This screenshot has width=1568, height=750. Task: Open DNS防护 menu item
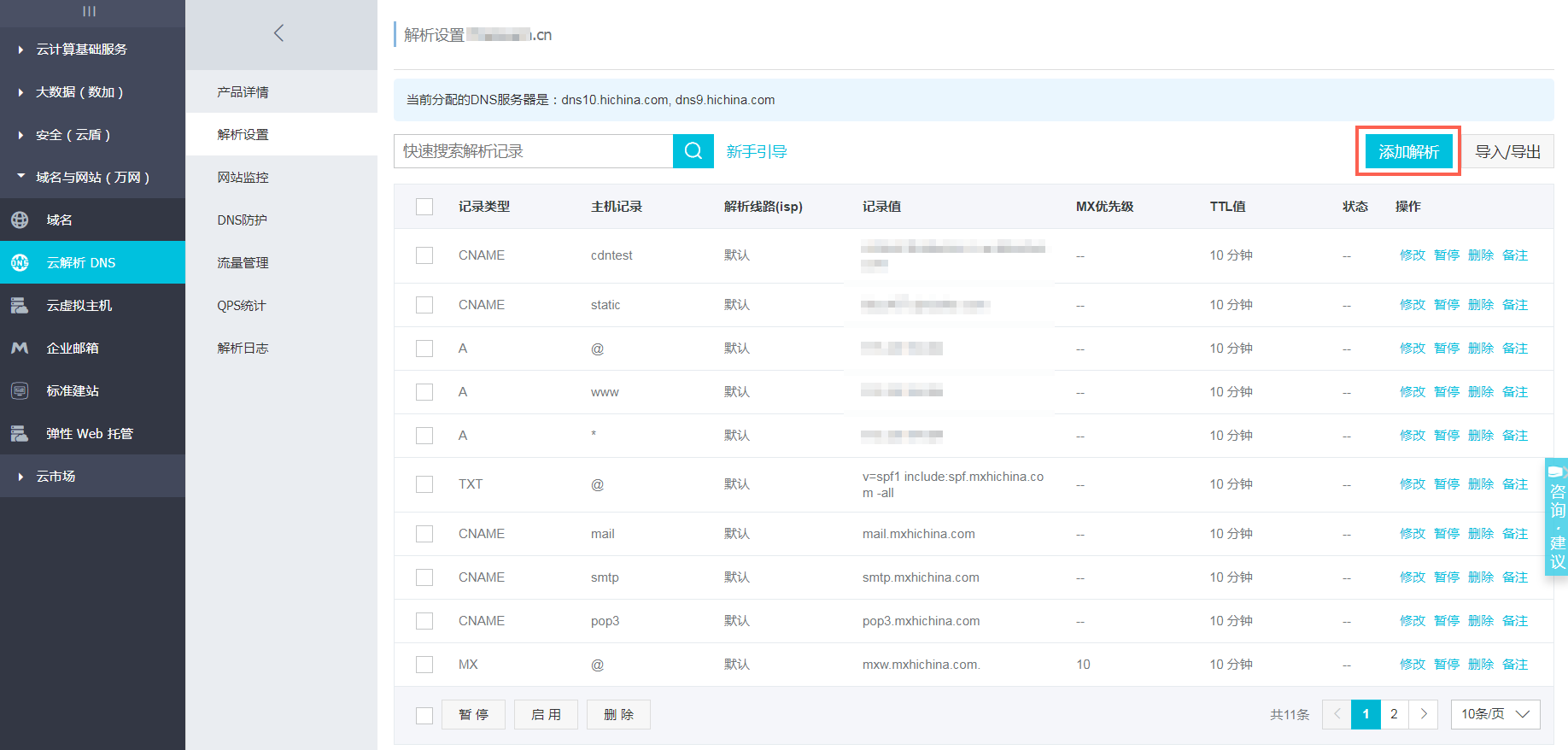(282, 220)
